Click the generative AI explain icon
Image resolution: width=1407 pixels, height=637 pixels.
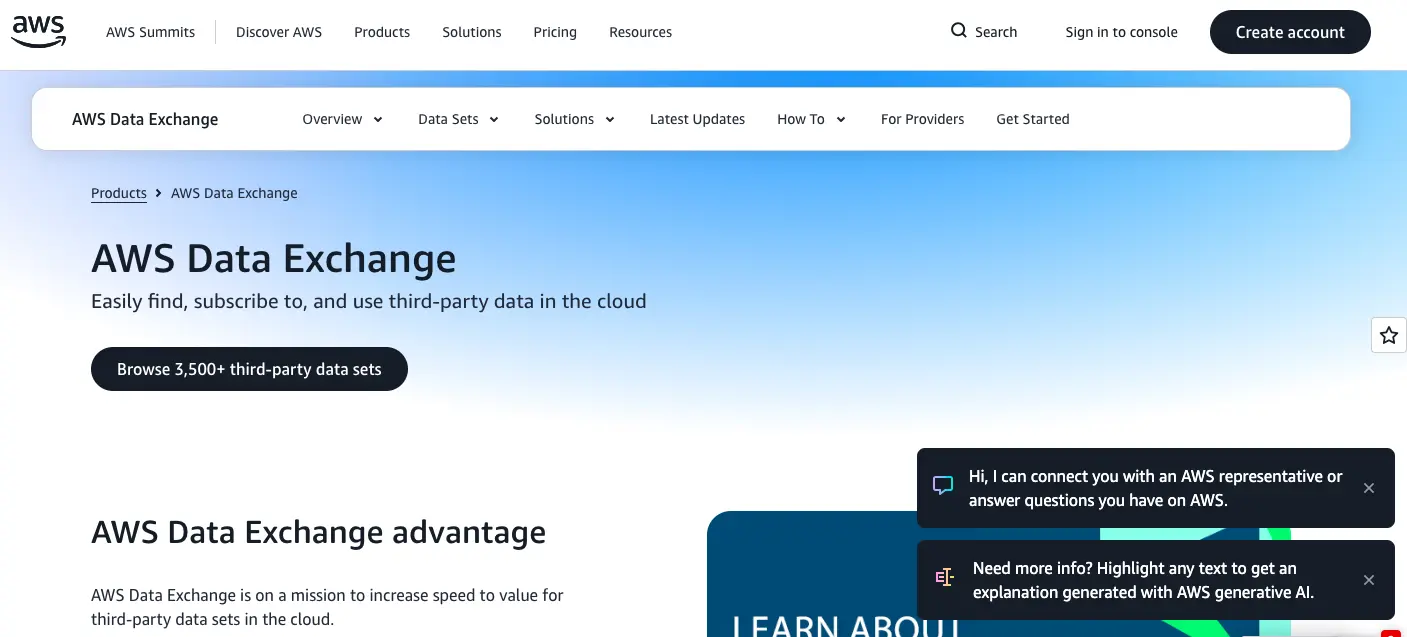[944, 578]
